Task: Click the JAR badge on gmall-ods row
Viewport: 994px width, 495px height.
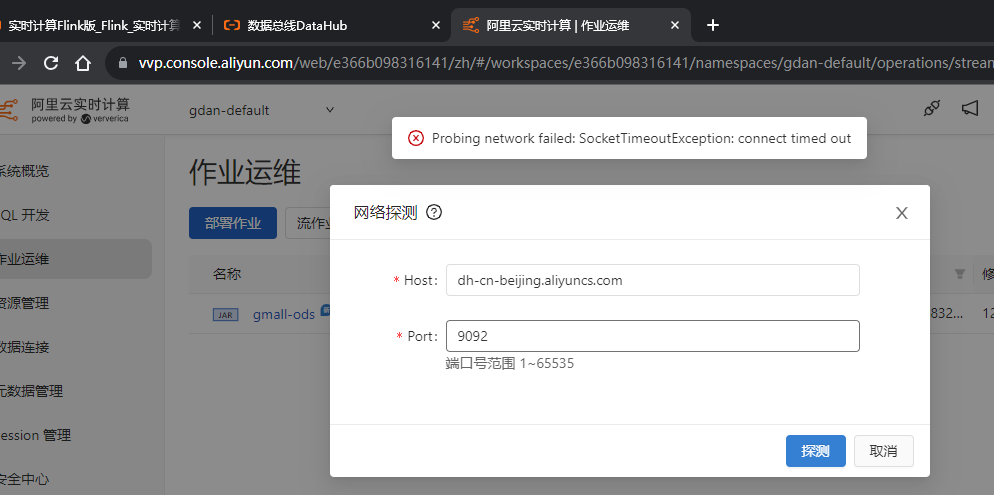Action: coord(226,314)
